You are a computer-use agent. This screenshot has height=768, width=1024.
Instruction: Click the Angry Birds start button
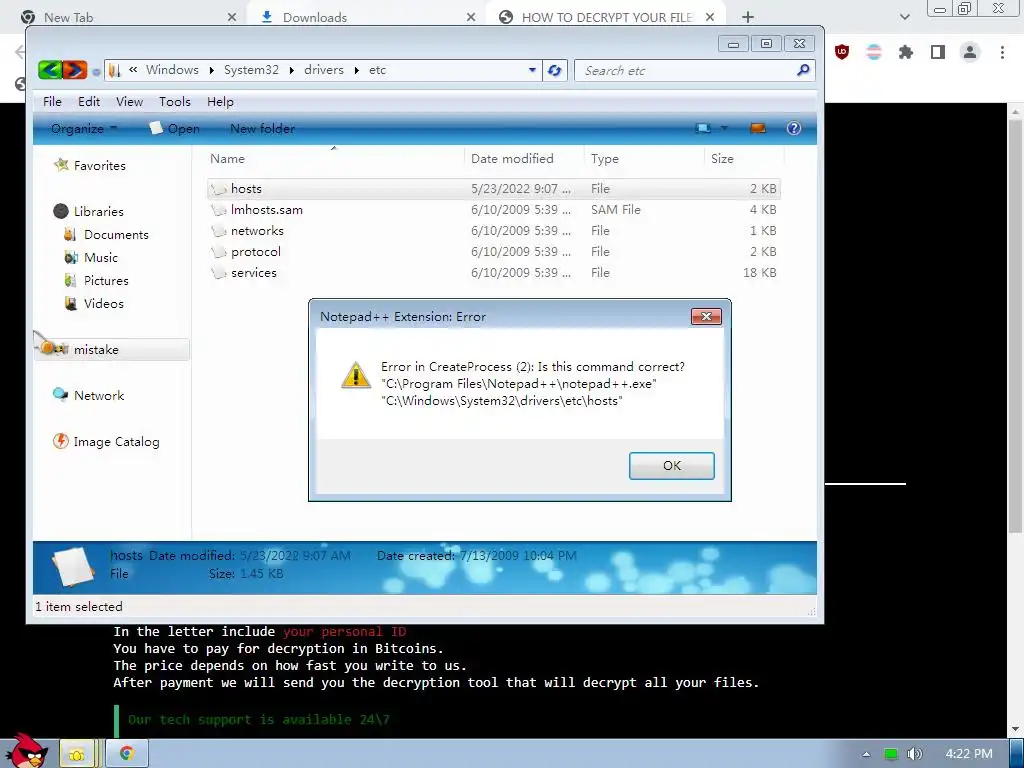click(26, 750)
